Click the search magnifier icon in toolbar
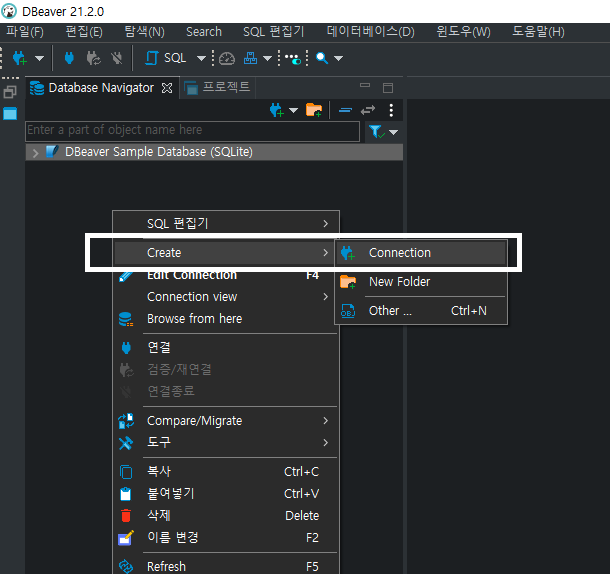The height and width of the screenshot is (574, 610). (x=322, y=58)
